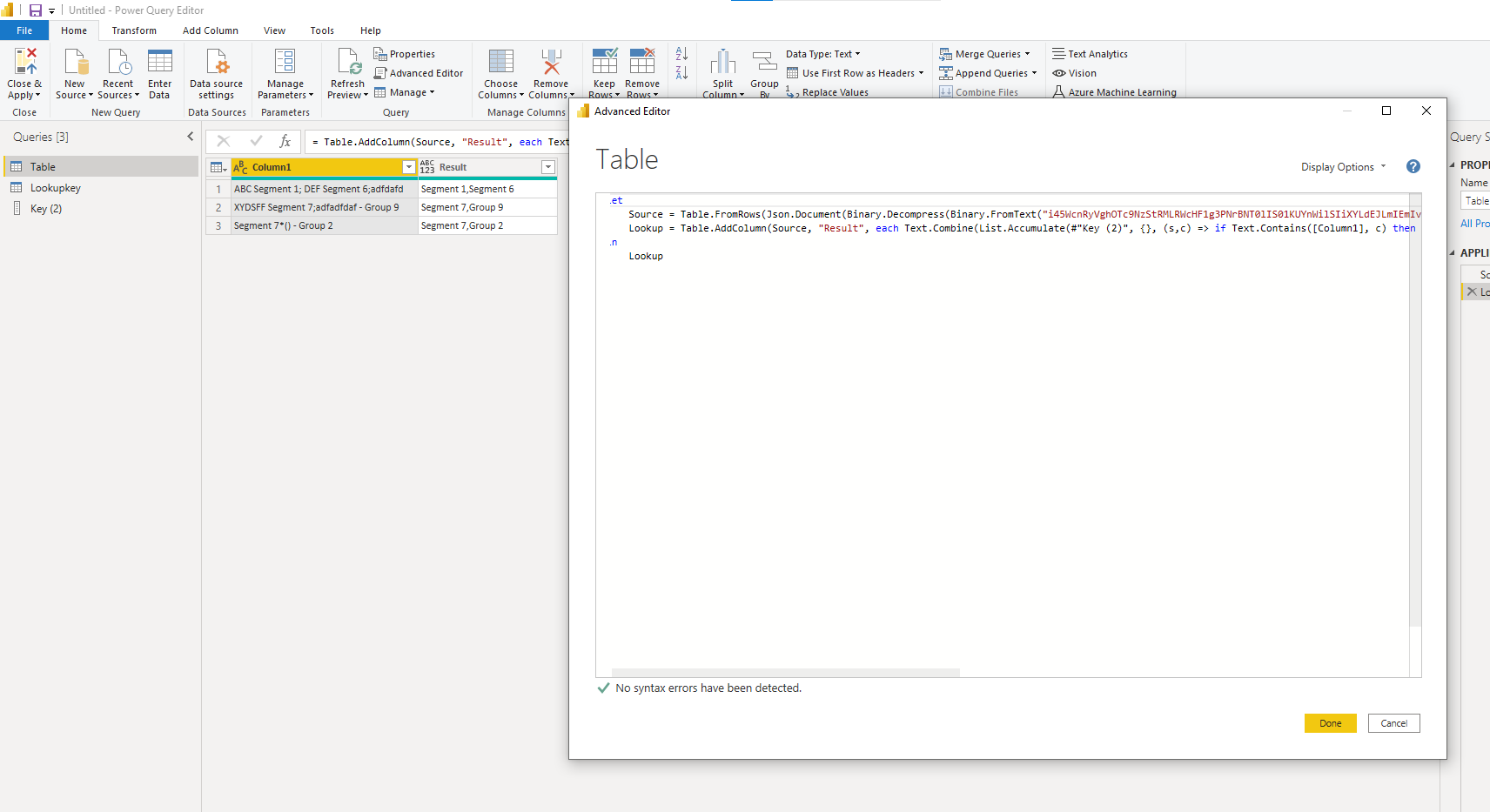
Task: Click the Advanced Editor horizontal scrollbar
Action: coord(785,673)
